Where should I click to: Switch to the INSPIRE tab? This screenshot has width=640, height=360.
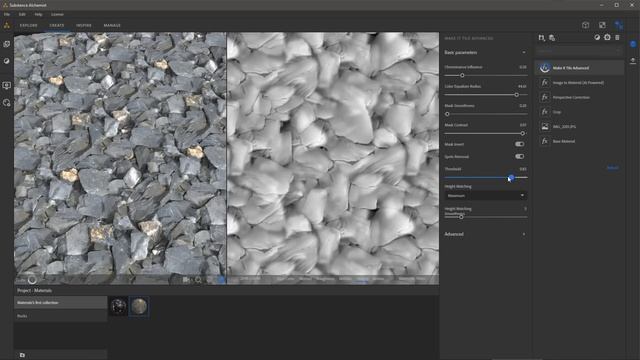point(84,25)
